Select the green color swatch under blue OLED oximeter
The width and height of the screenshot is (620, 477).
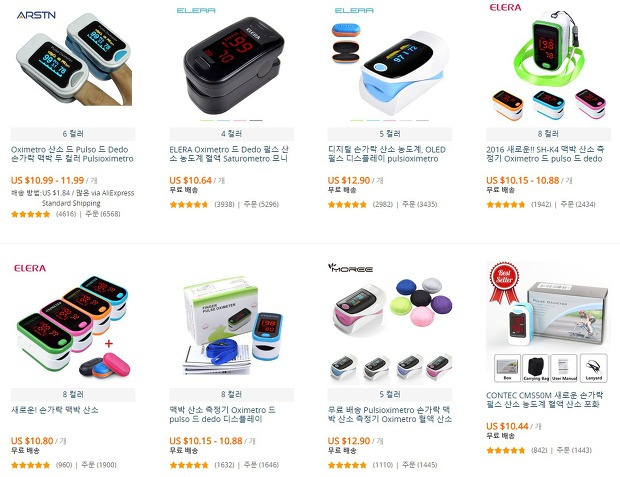coord(357,120)
